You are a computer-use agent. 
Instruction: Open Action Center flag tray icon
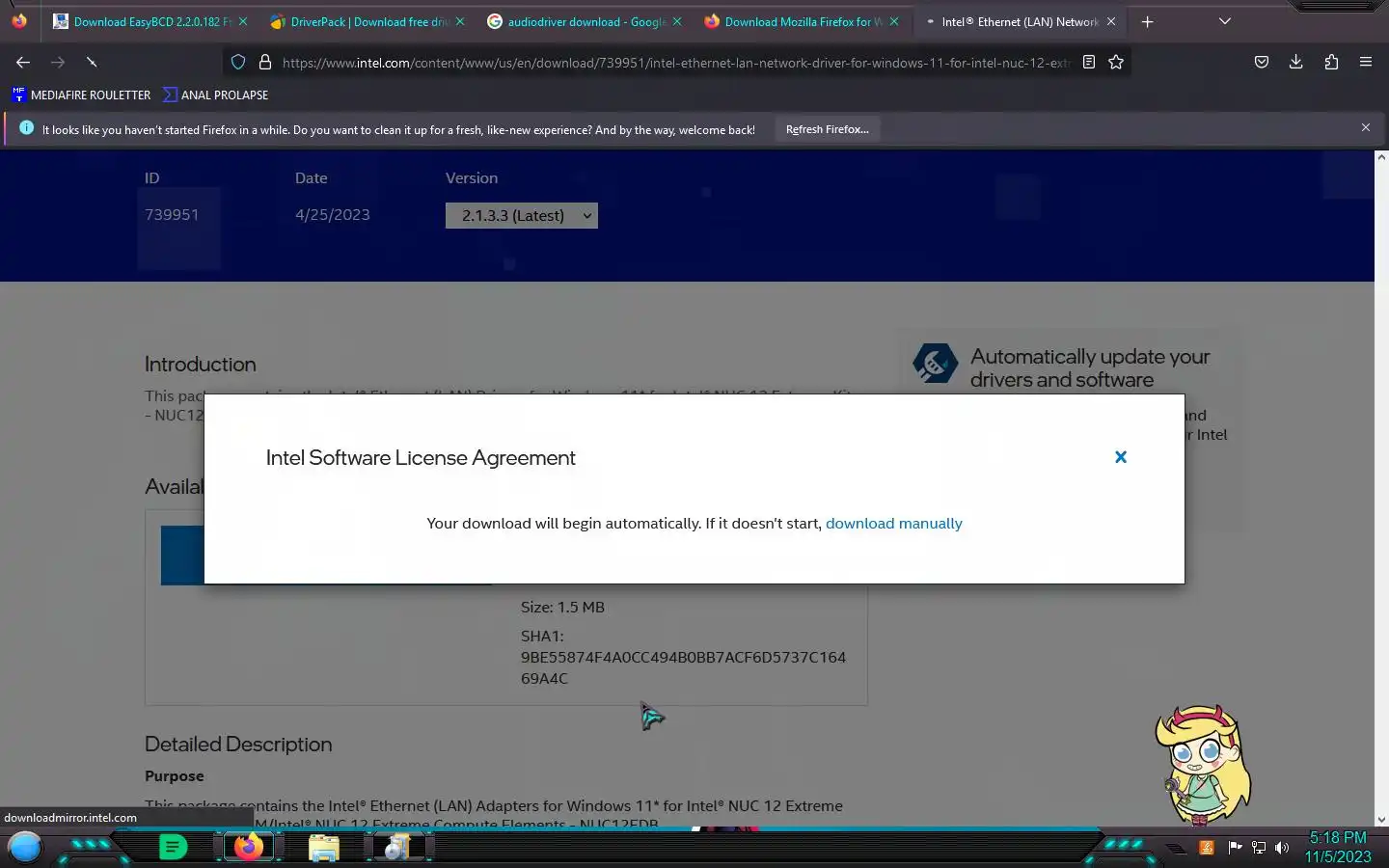[x=1234, y=848]
